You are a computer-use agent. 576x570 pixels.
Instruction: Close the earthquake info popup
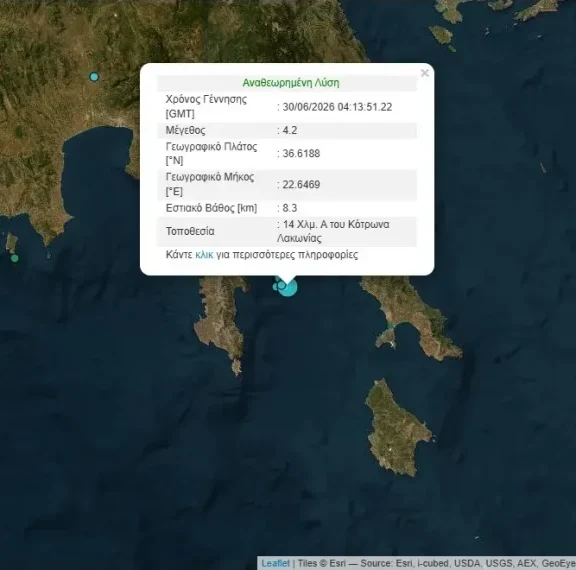point(425,73)
